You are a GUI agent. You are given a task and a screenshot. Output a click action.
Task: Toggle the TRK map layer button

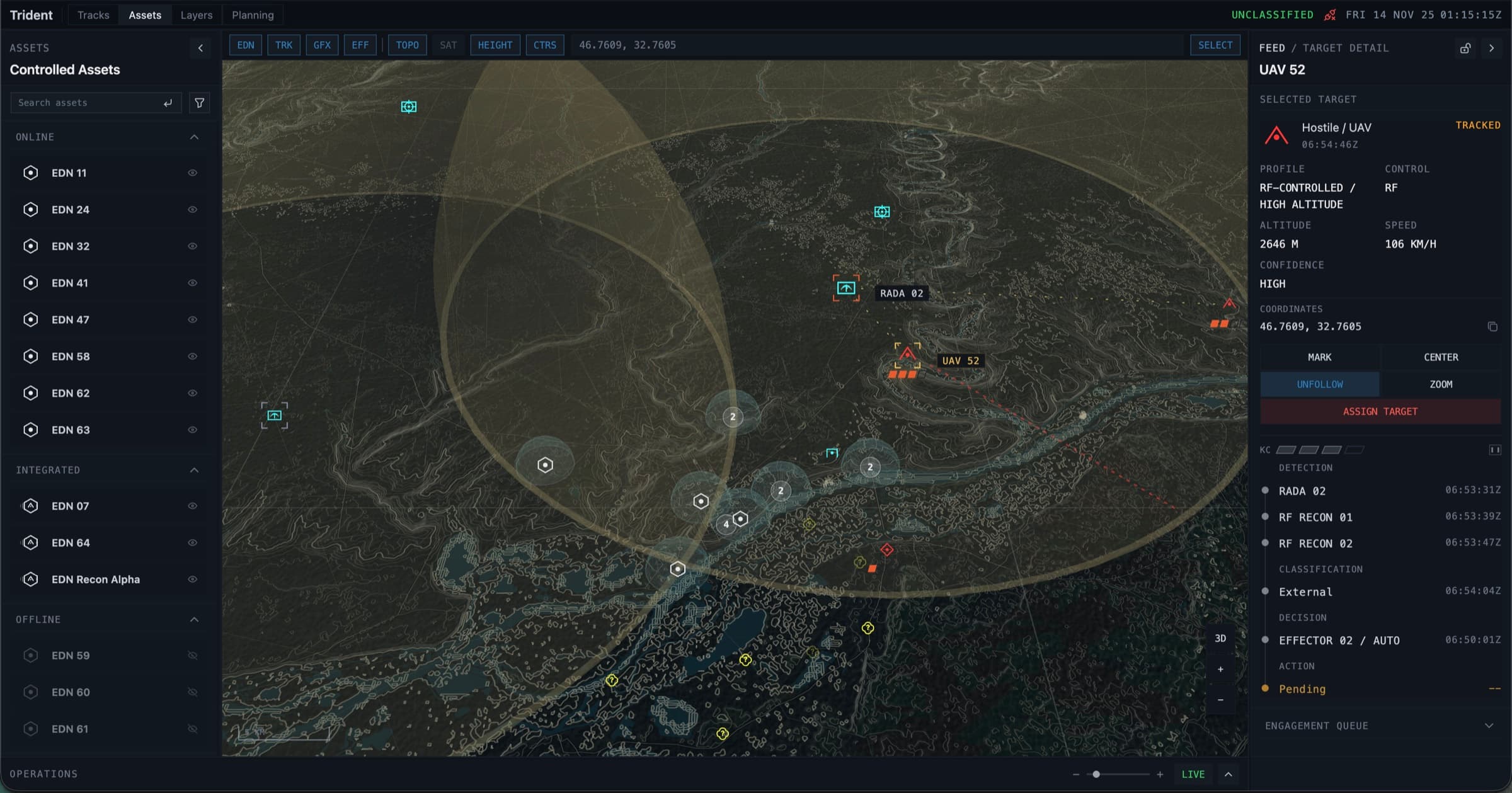pyautogui.click(x=283, y=45)
